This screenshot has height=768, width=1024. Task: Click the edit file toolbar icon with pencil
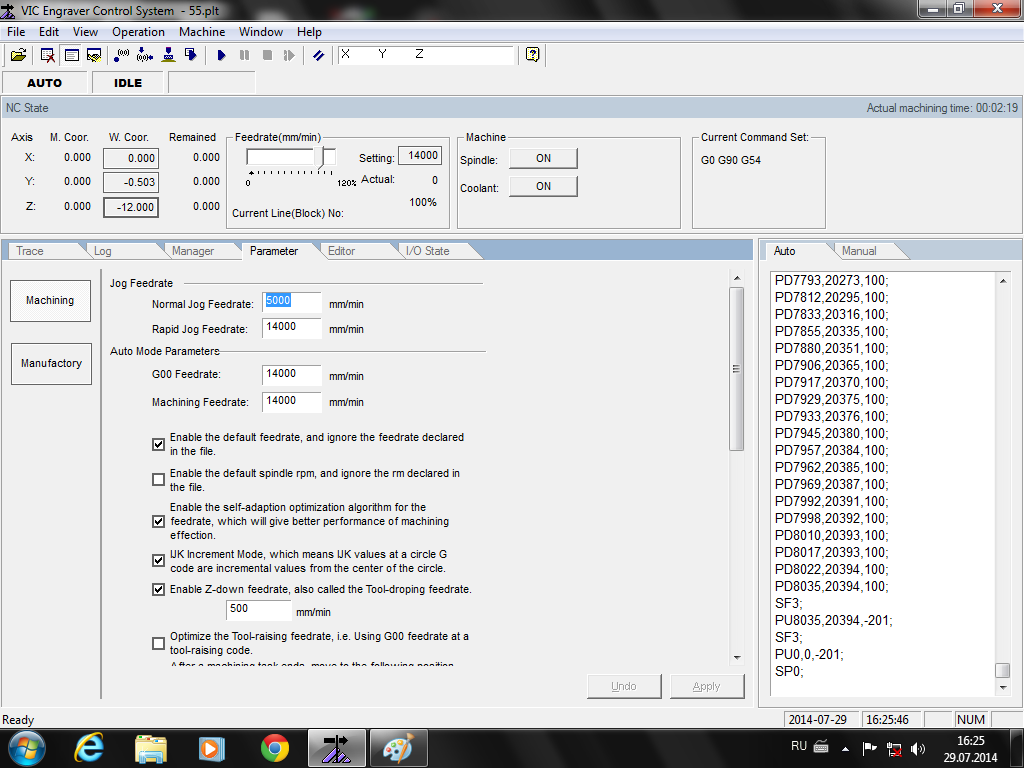94,56
